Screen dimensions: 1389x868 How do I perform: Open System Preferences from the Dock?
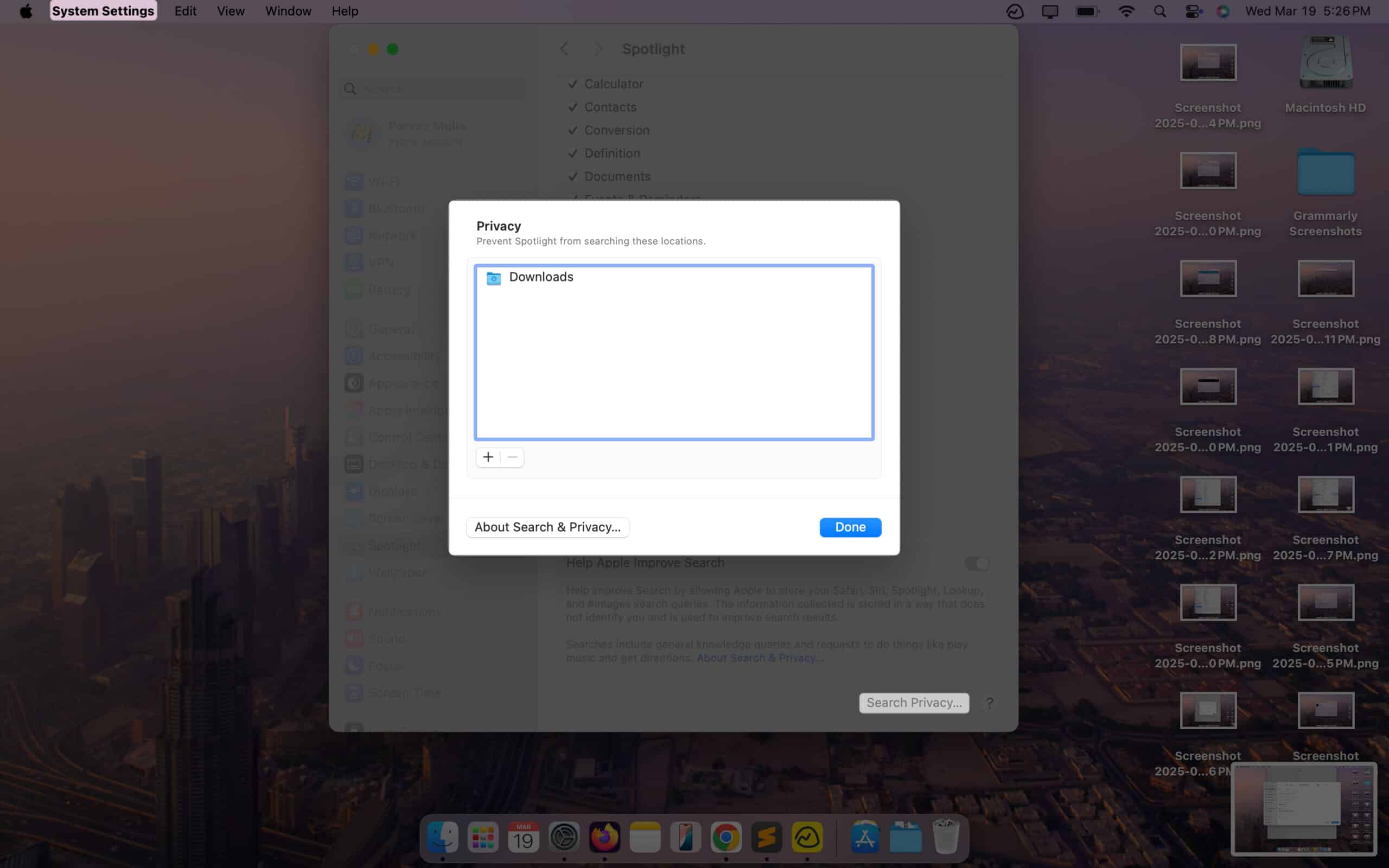click(x=564, y=838)
